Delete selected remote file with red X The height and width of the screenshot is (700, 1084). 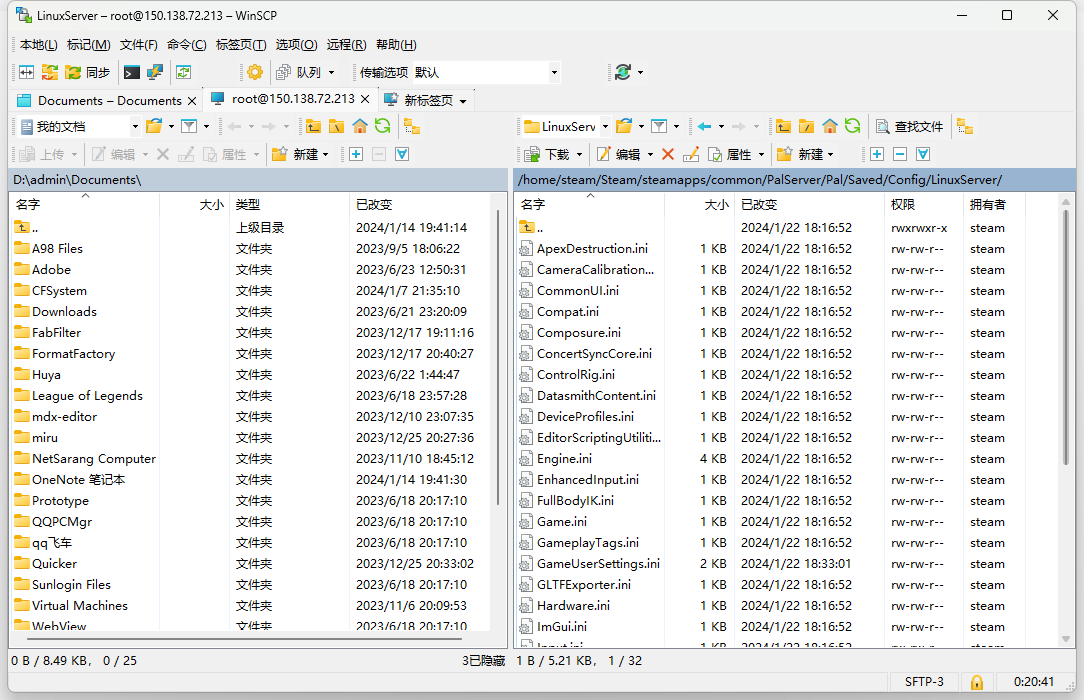(x=668, y=155)
